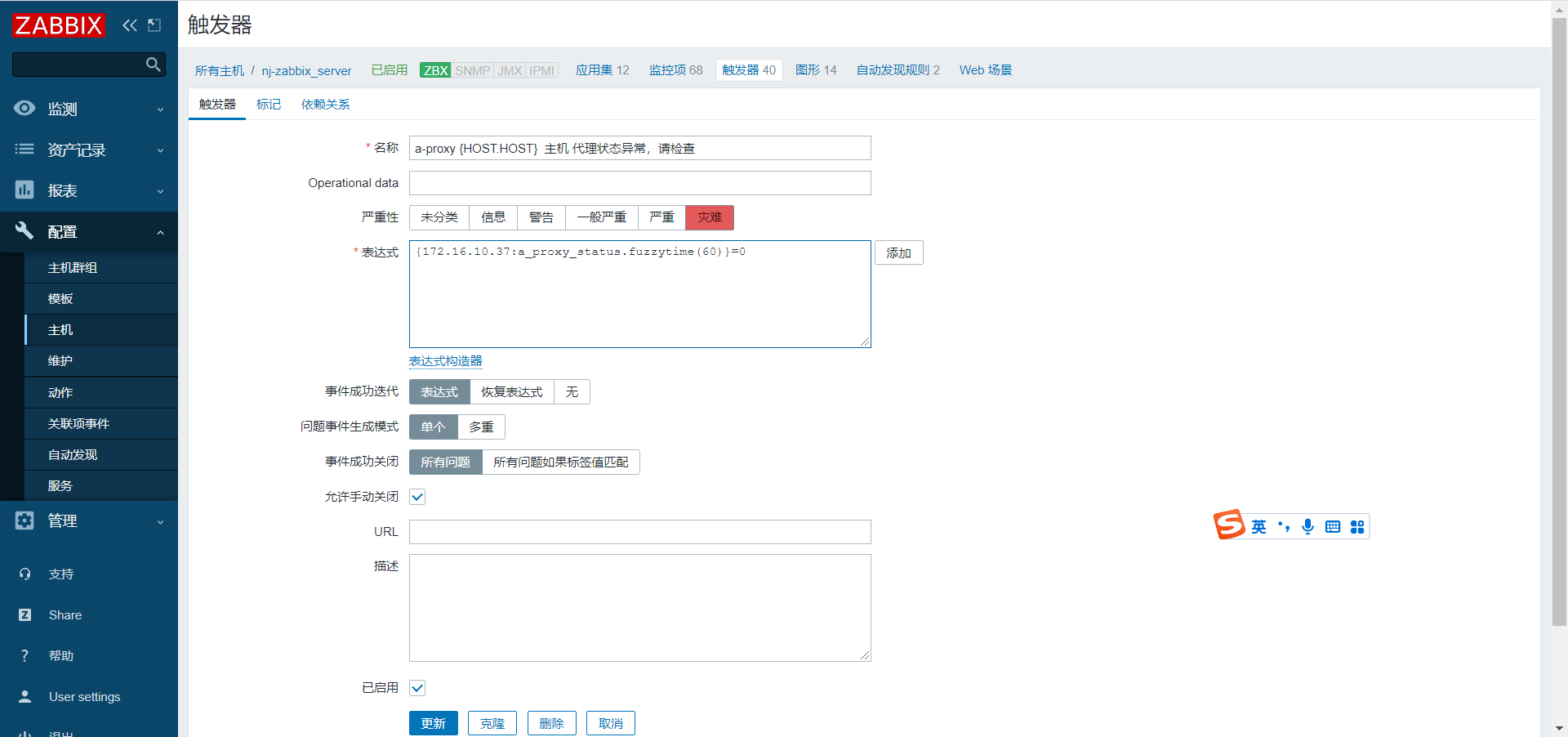Click the chart icon next to 报表
This screenshot has width=1568, height=737.
tap(24, 190)
